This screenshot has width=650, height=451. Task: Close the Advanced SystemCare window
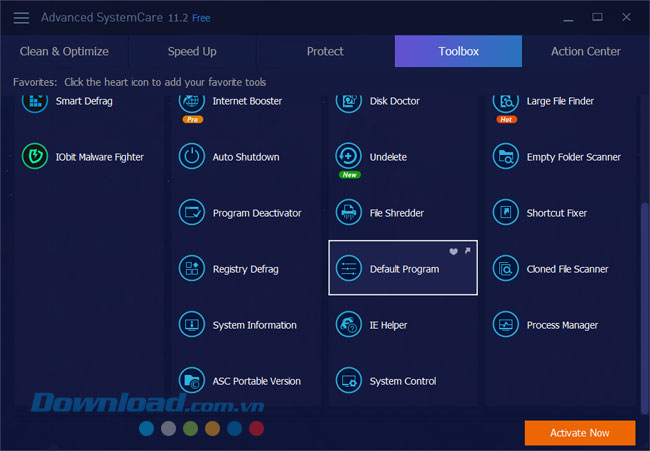[x=626, y=17]
